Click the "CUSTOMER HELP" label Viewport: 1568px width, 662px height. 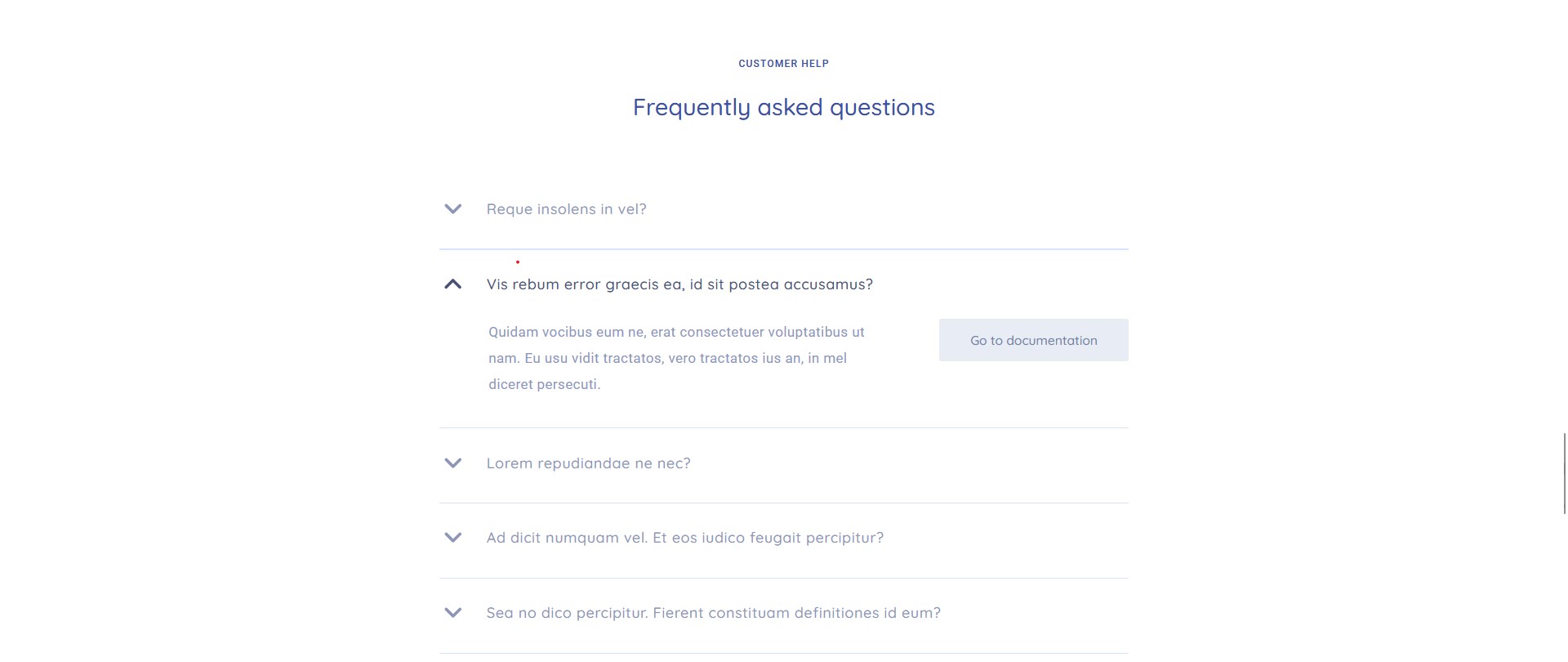click(784, 64)
